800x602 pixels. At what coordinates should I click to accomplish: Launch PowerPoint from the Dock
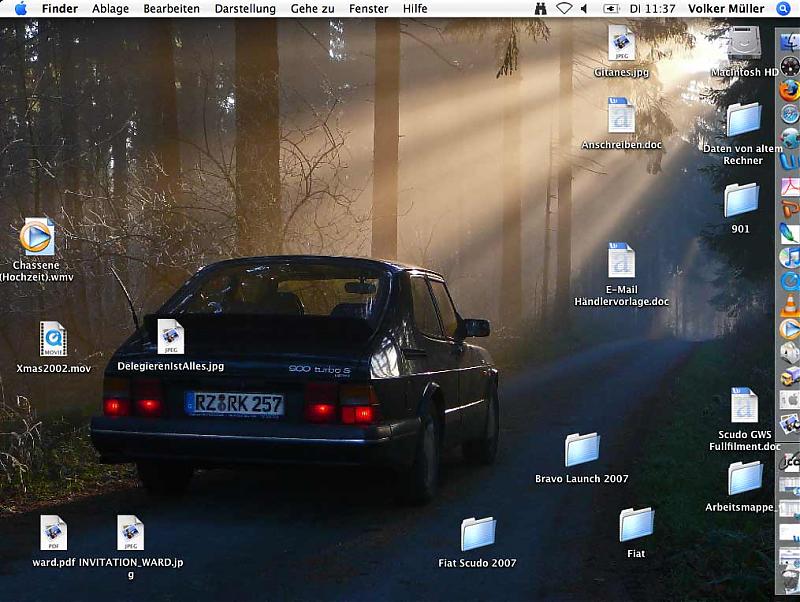tap(790, 209)
